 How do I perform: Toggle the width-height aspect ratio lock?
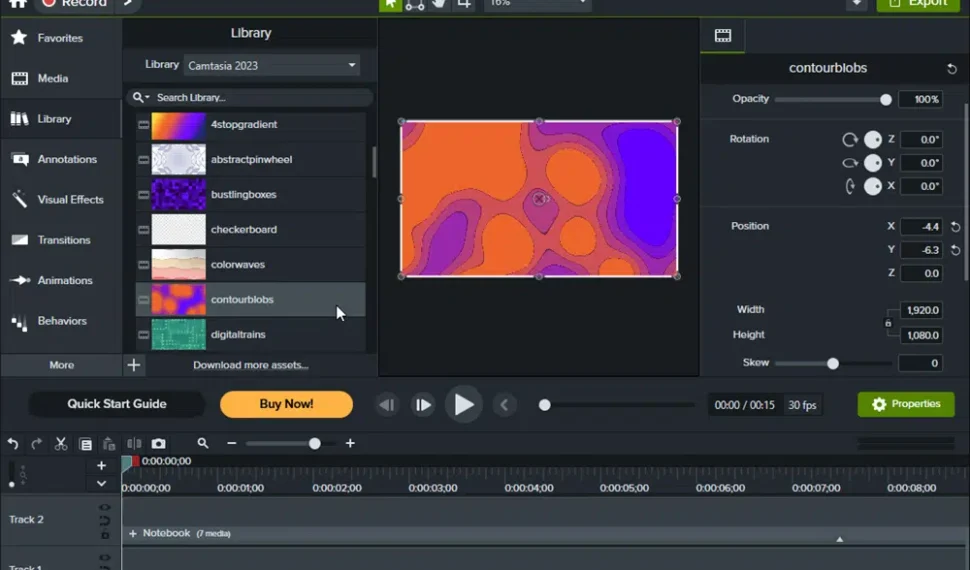[888, 323]
